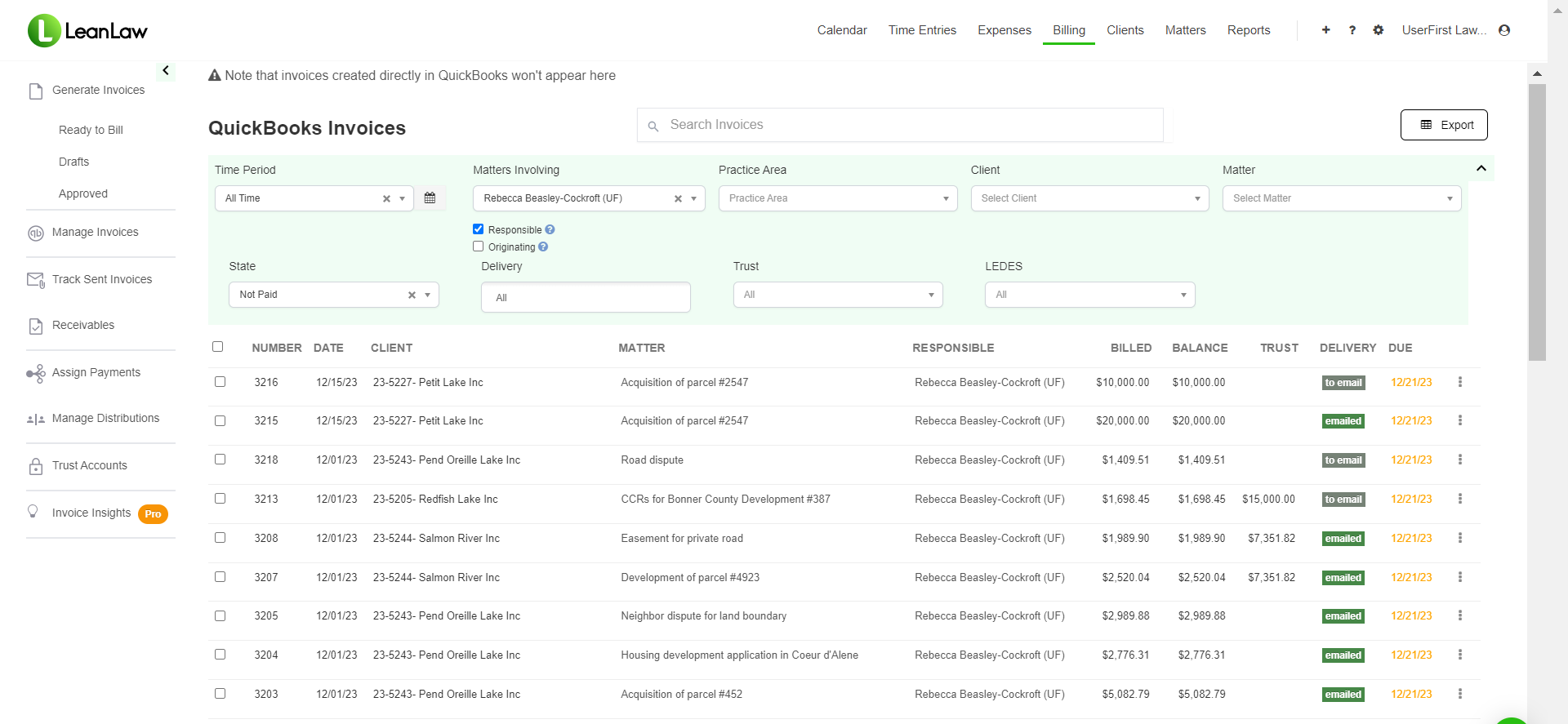Uncheck the Responsible checkbox
The height and width of the screenshot is (724, 1568).
(x=479, y=229)
